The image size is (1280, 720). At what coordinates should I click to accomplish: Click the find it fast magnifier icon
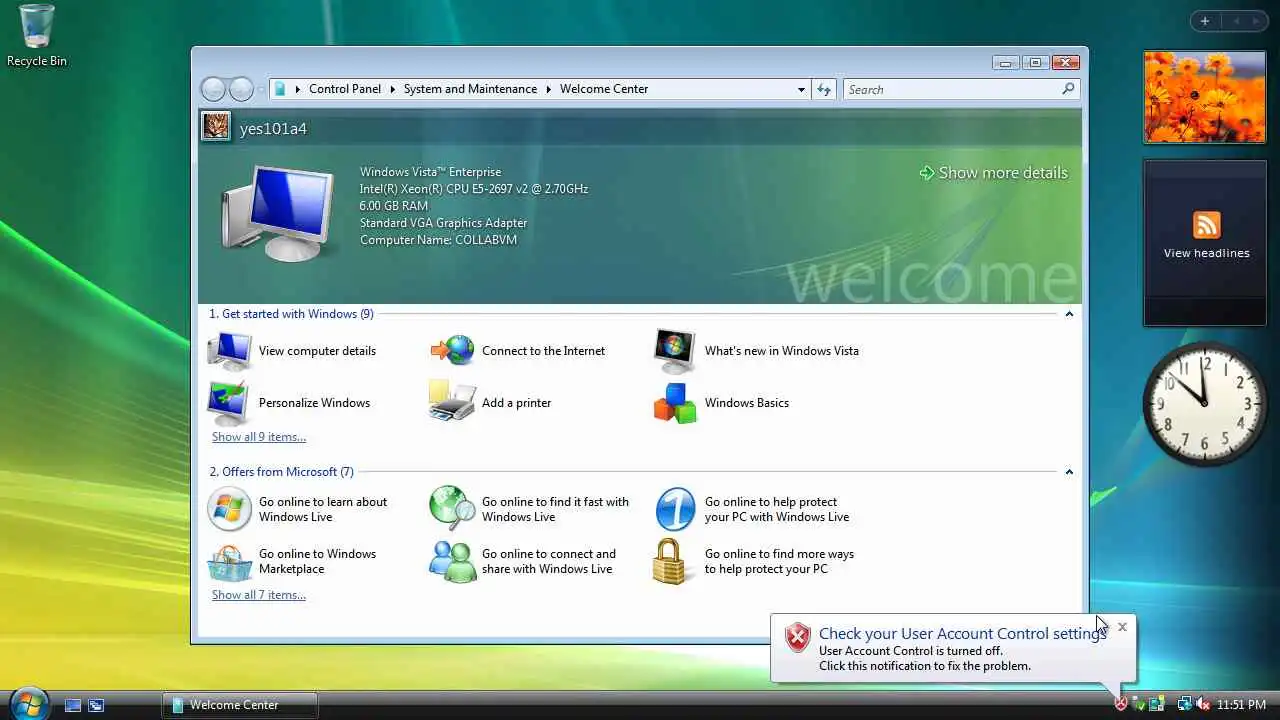coord(452,509)
